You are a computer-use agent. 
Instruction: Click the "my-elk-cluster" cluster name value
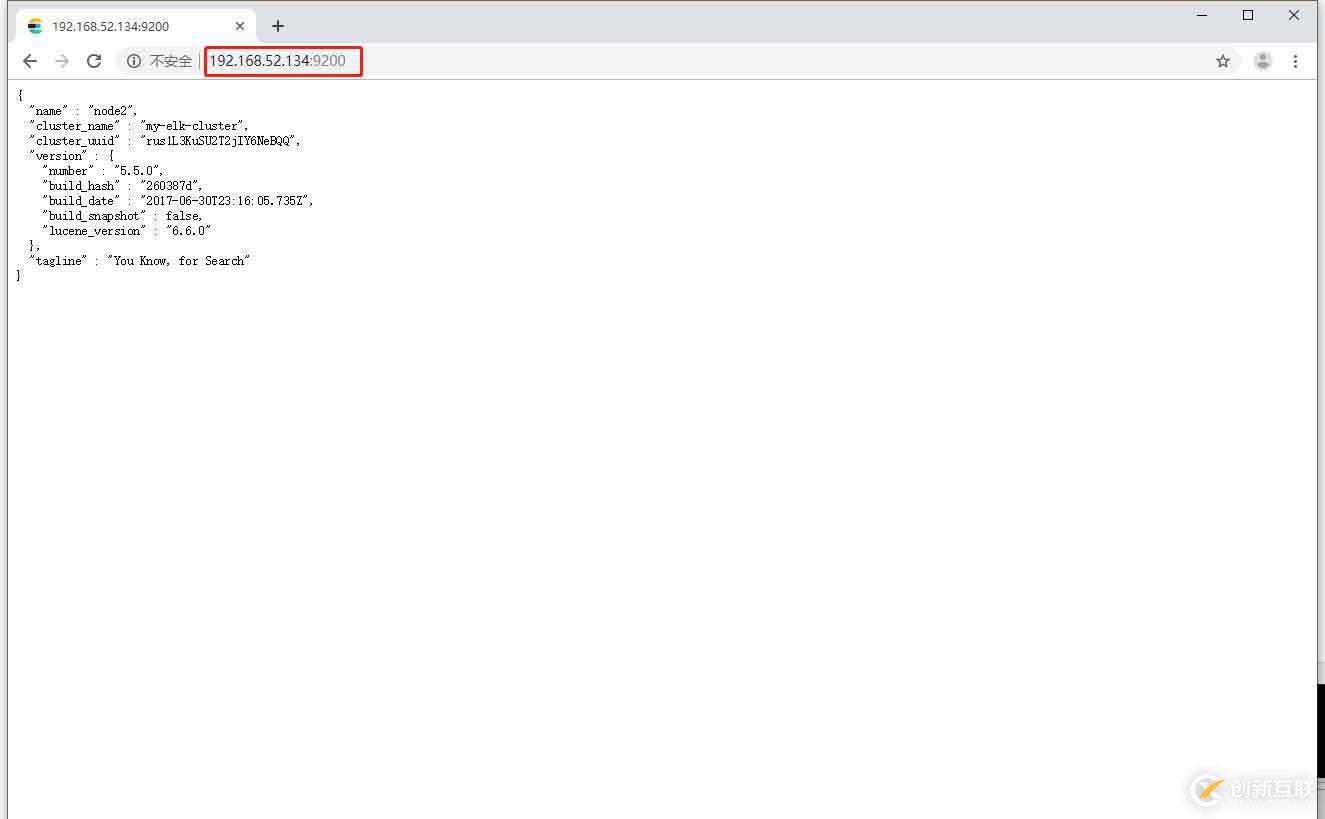click(192, 126)
